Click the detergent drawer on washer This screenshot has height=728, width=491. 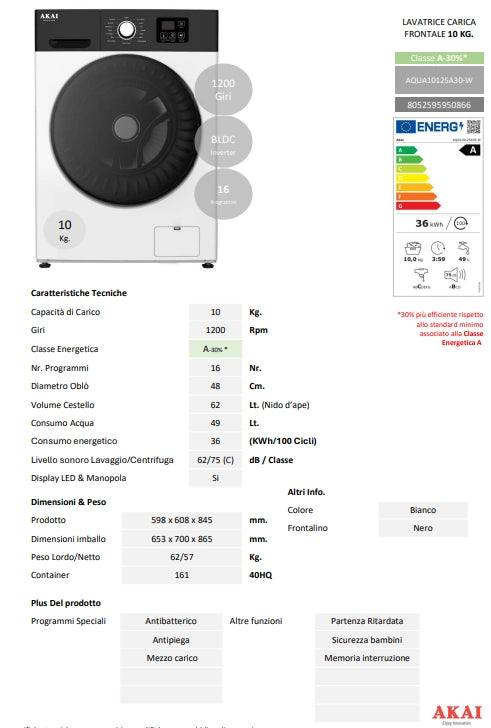coord(69,43)
